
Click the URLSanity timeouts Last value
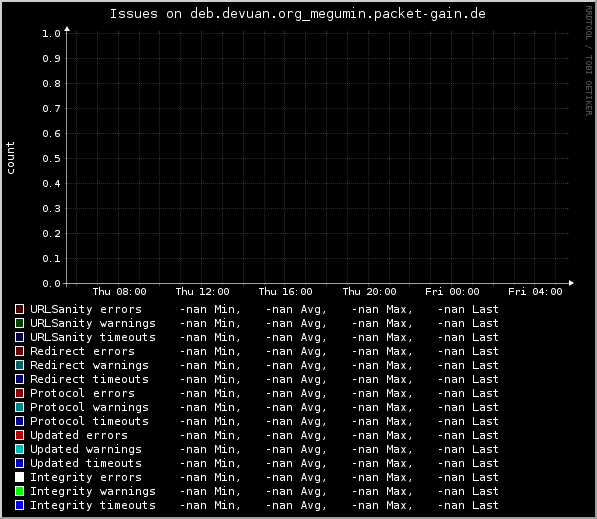coord(468,337)
